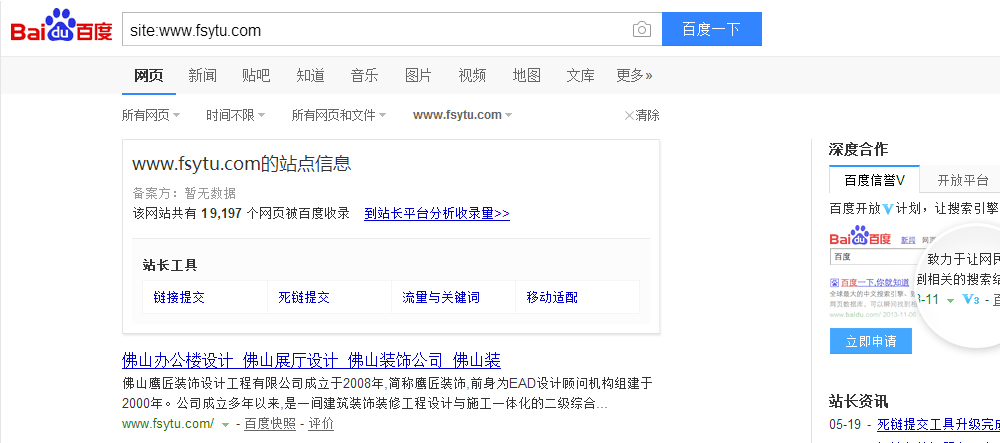Open the 文库 tab

pyautogui.click(x=580, y=76)
